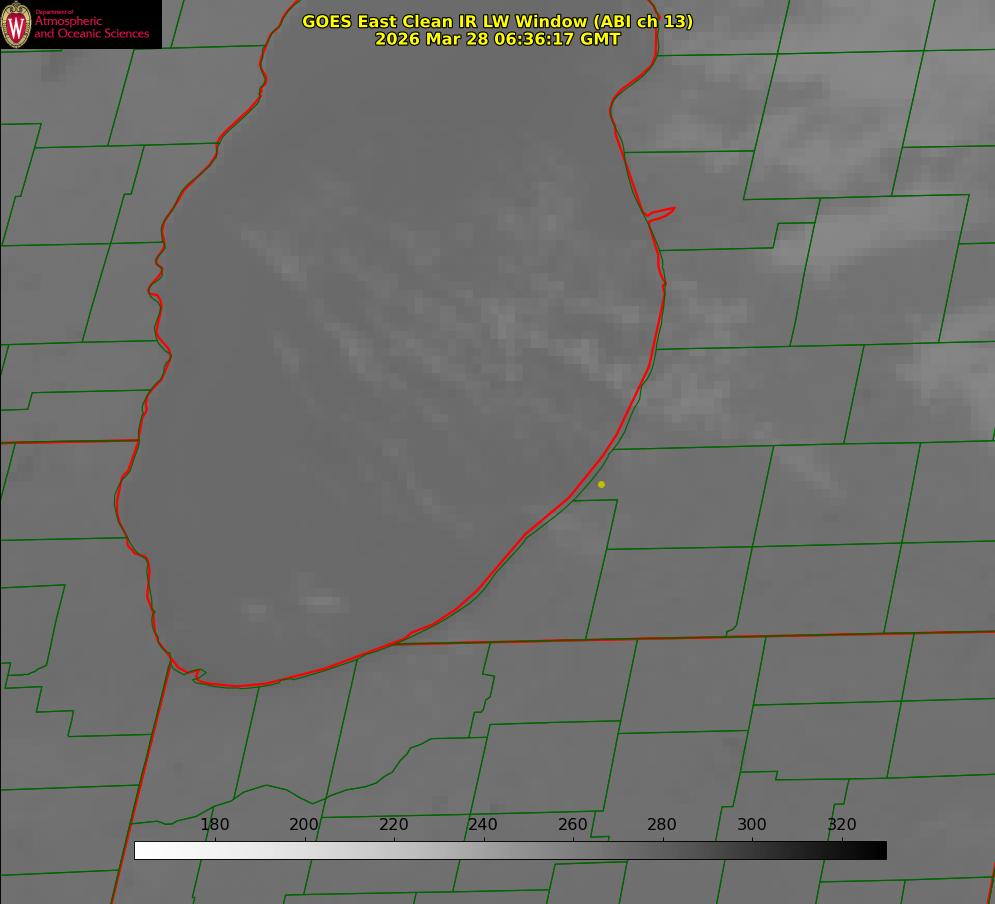Click the '260' colorbar label

point(572,824)
